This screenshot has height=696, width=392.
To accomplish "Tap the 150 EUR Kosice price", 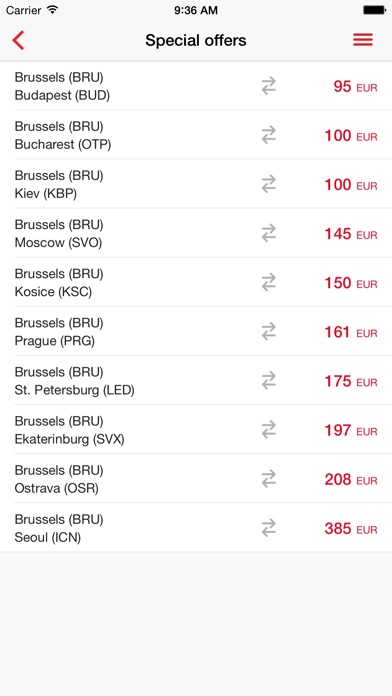I will (351, 283).
